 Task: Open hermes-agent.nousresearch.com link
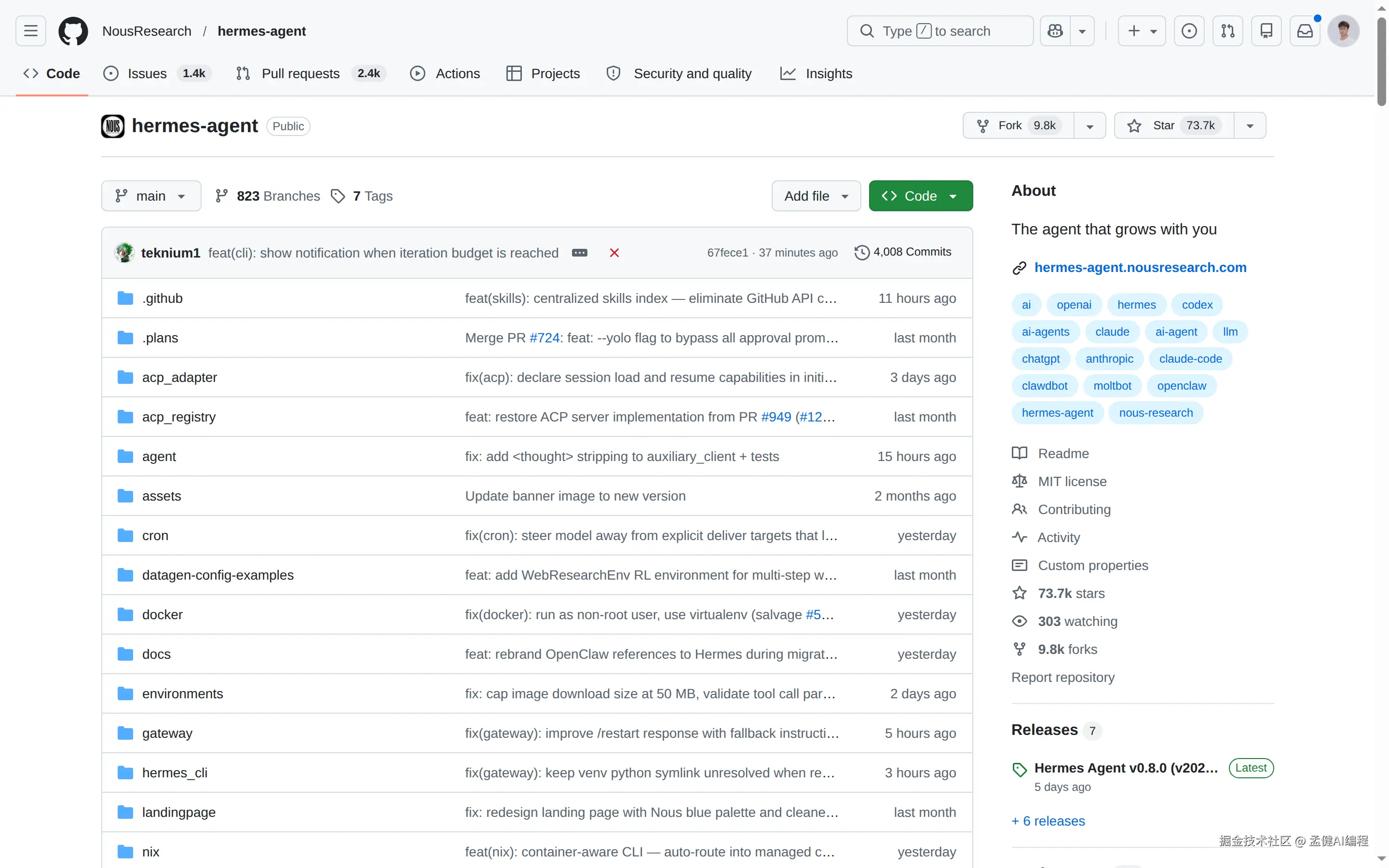tap(1140, 268)
